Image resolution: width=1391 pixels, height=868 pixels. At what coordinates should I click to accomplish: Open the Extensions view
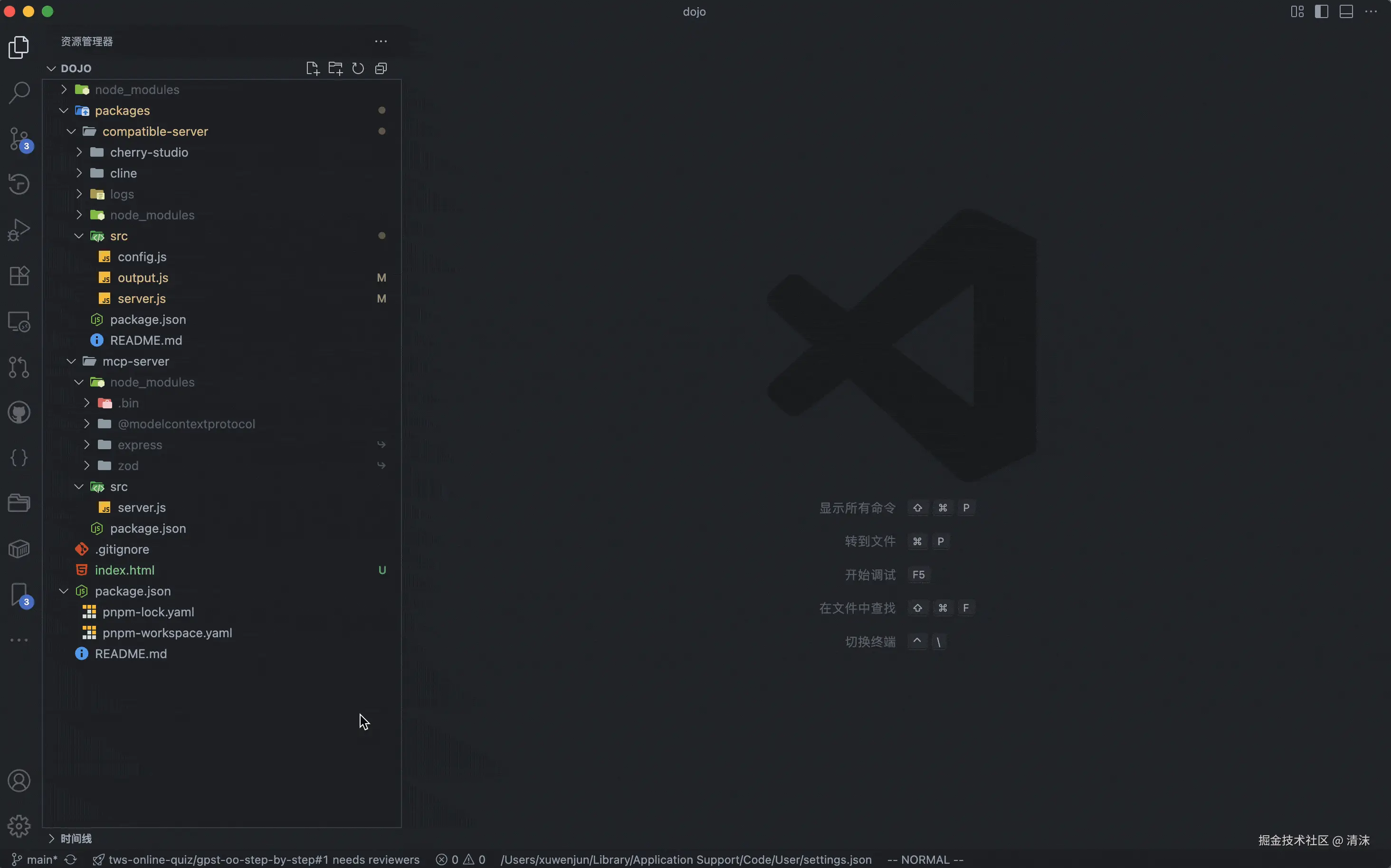coord(19,275)
